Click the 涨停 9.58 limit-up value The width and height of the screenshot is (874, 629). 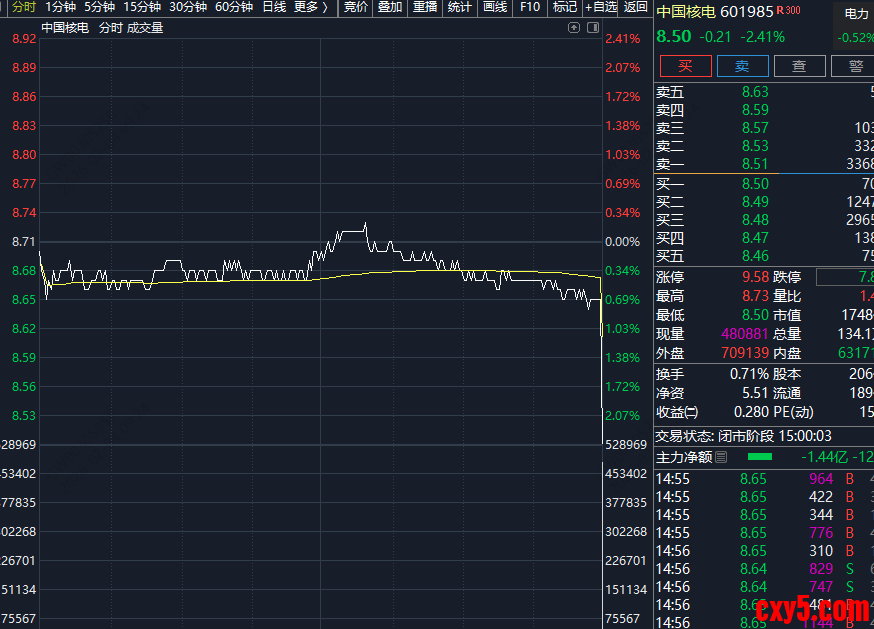755,277
